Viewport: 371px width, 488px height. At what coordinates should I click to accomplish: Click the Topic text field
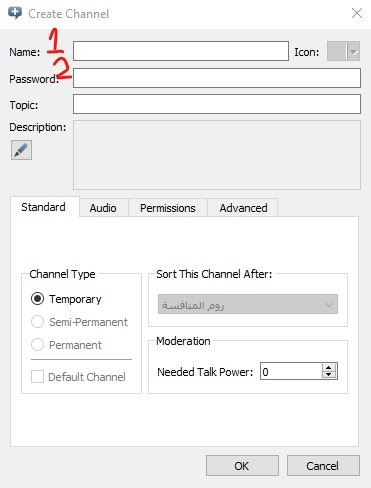tap(217, 104)
